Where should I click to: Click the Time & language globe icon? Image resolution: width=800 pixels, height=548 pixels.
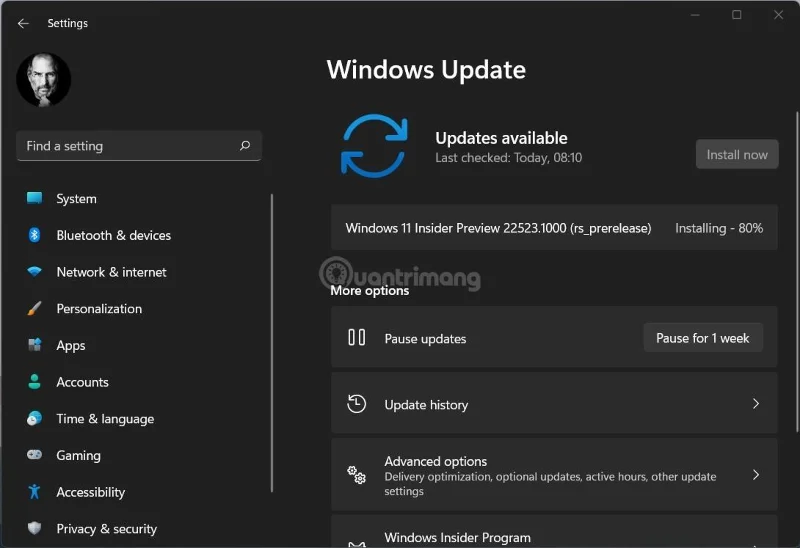coord(34,418)
